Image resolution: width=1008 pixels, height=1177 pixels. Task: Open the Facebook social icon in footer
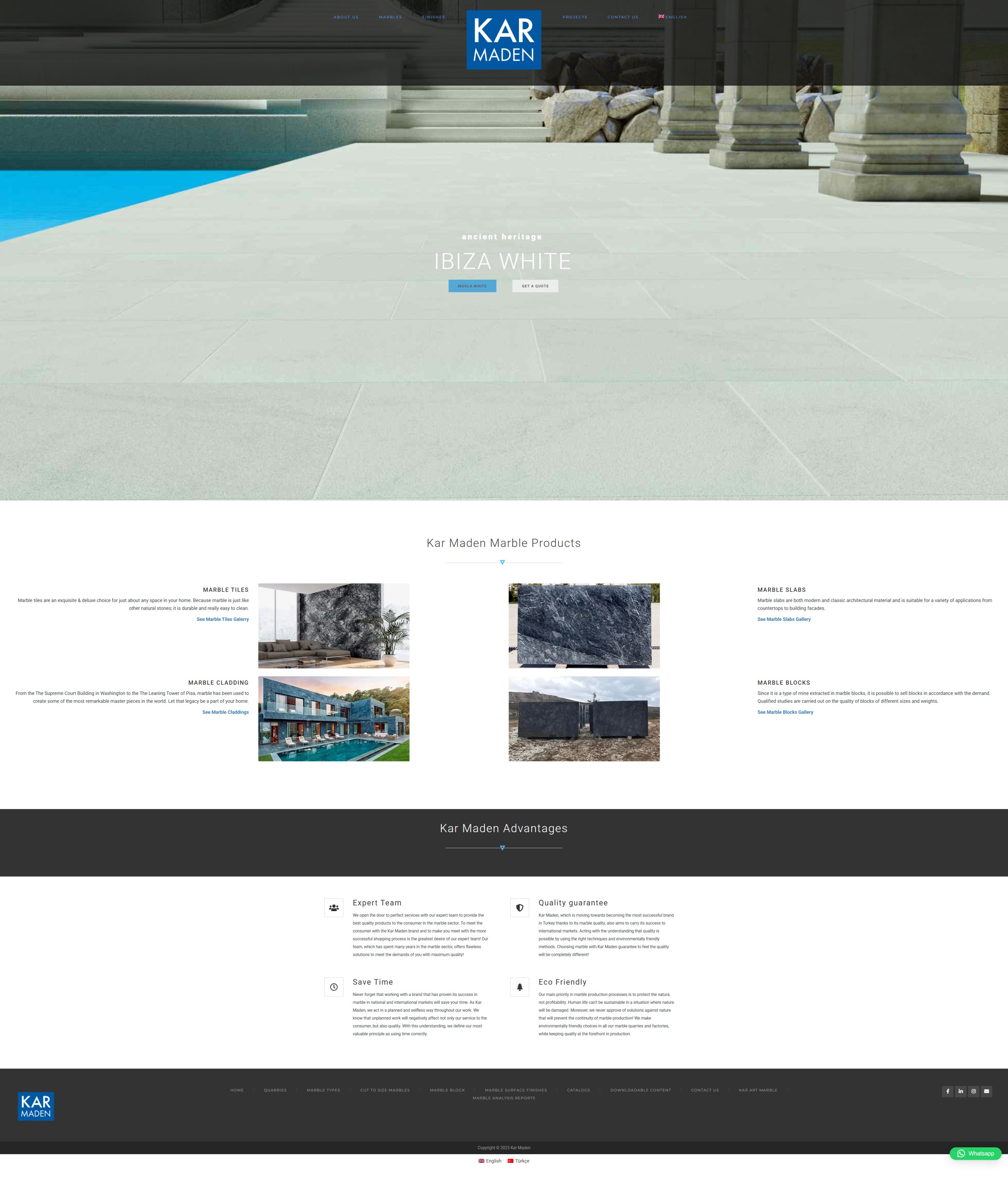947,1091
